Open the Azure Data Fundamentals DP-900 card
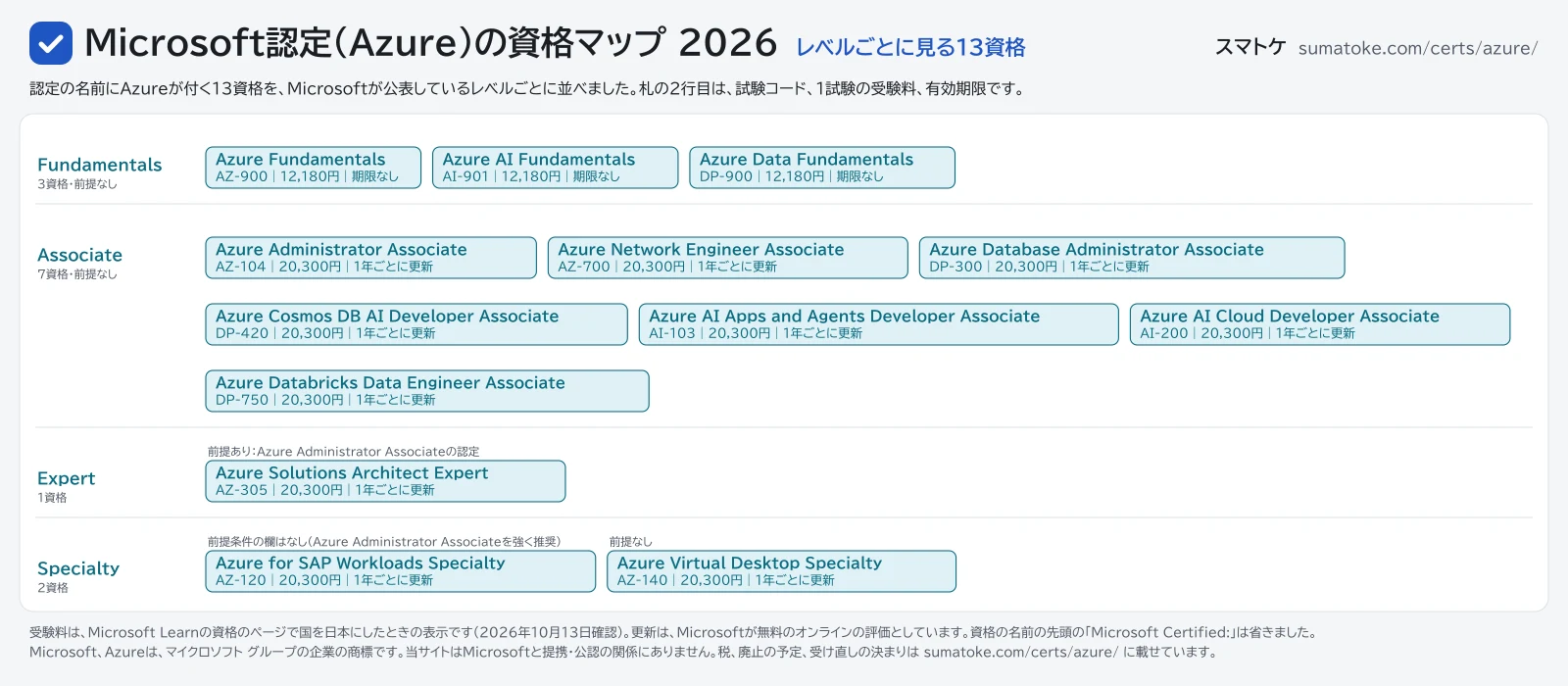1568x686 pixels. pyautogui.click(x=822, y=168)
